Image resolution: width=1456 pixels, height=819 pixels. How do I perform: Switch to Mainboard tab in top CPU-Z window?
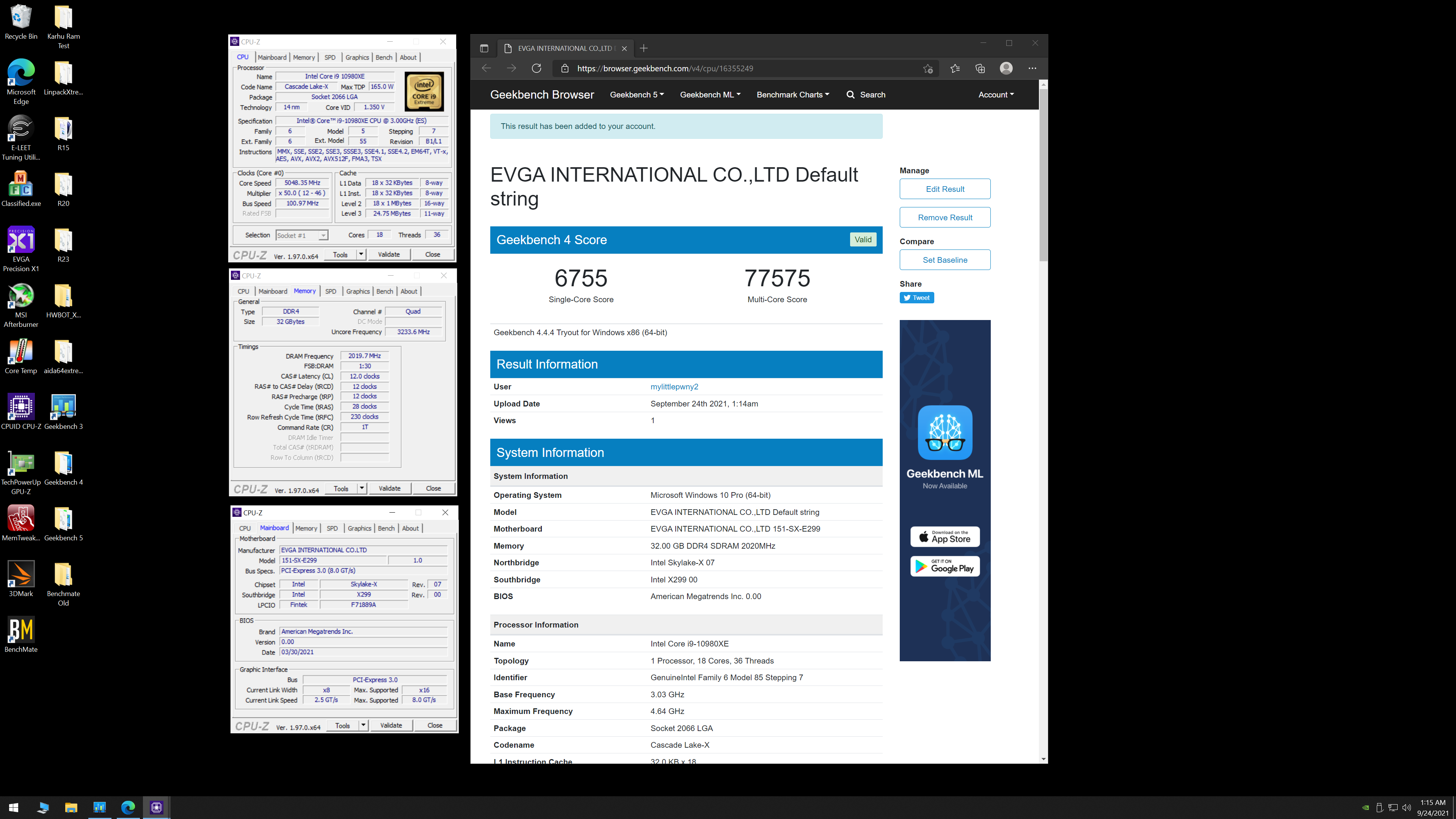[x=272, y=57]
